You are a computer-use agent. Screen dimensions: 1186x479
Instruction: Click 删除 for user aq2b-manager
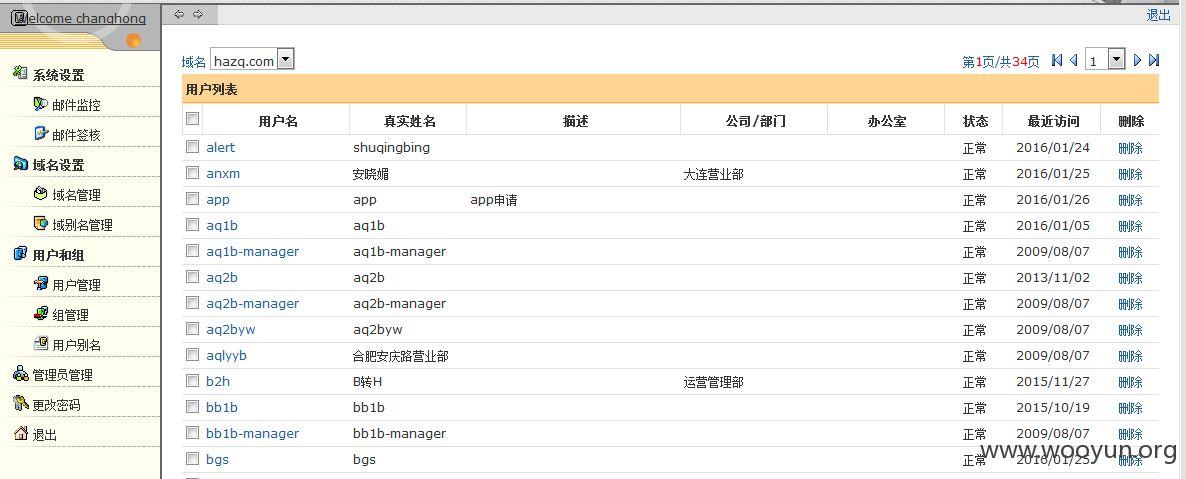(x=1130, y=303)
